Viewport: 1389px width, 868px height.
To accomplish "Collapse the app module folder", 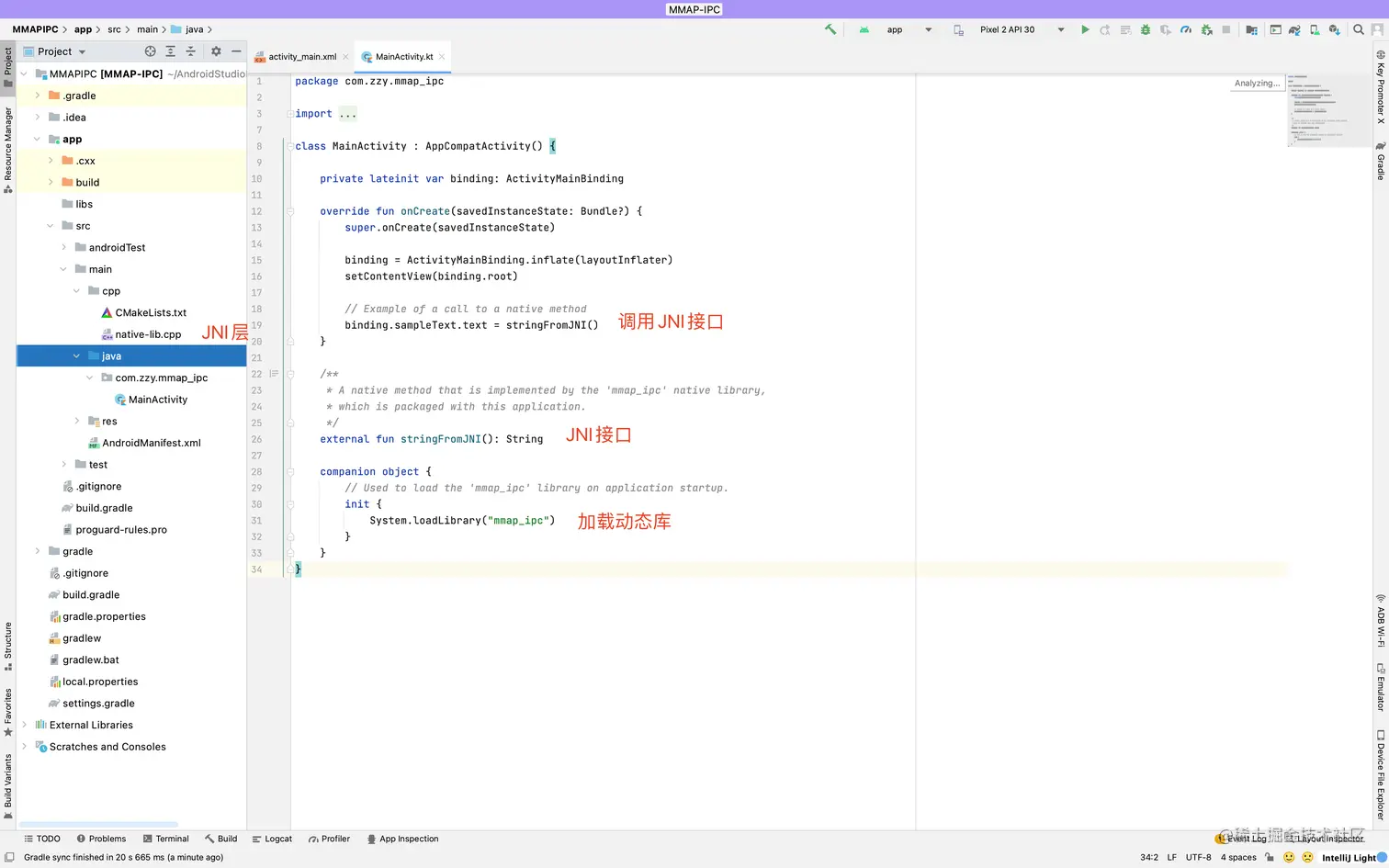I will point(37,140).
